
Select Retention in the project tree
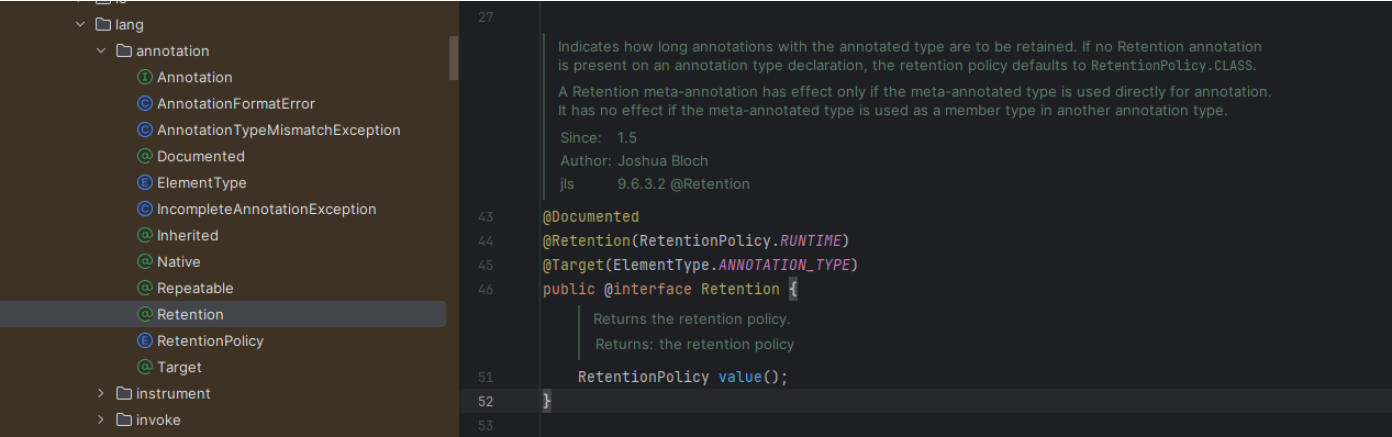click(x=190, y=314)
